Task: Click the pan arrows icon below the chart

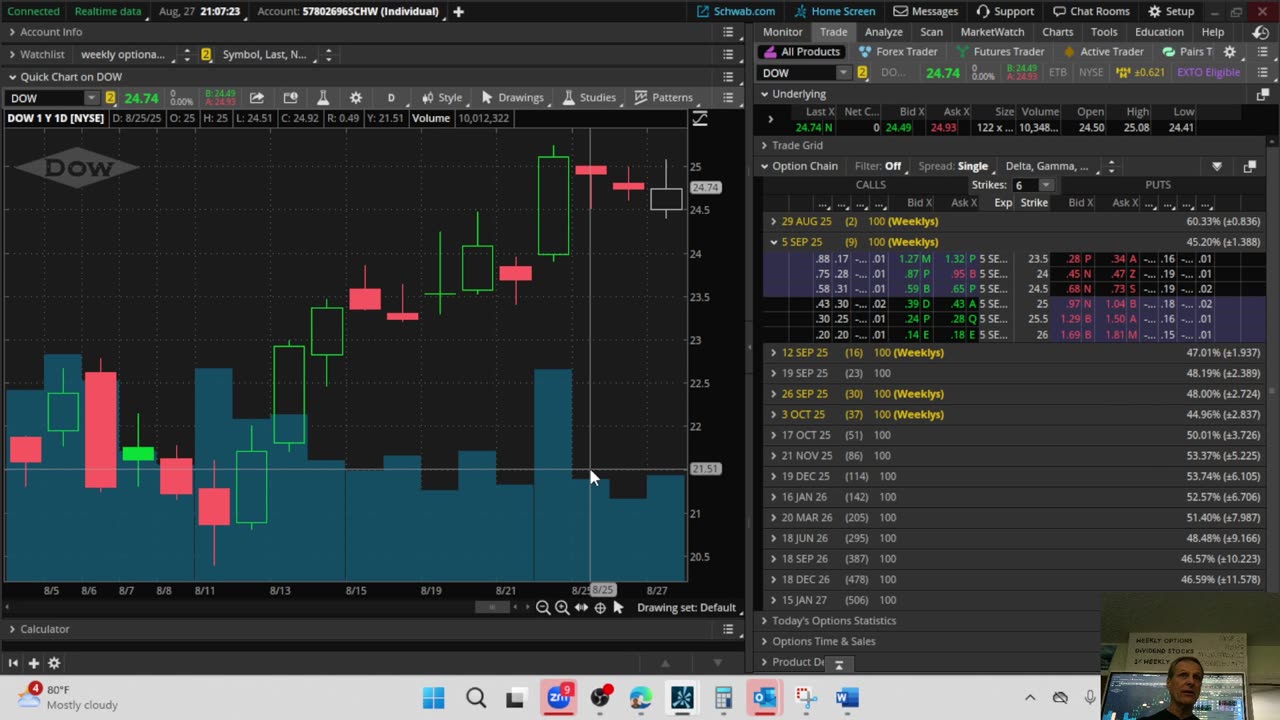Action: 581,607
